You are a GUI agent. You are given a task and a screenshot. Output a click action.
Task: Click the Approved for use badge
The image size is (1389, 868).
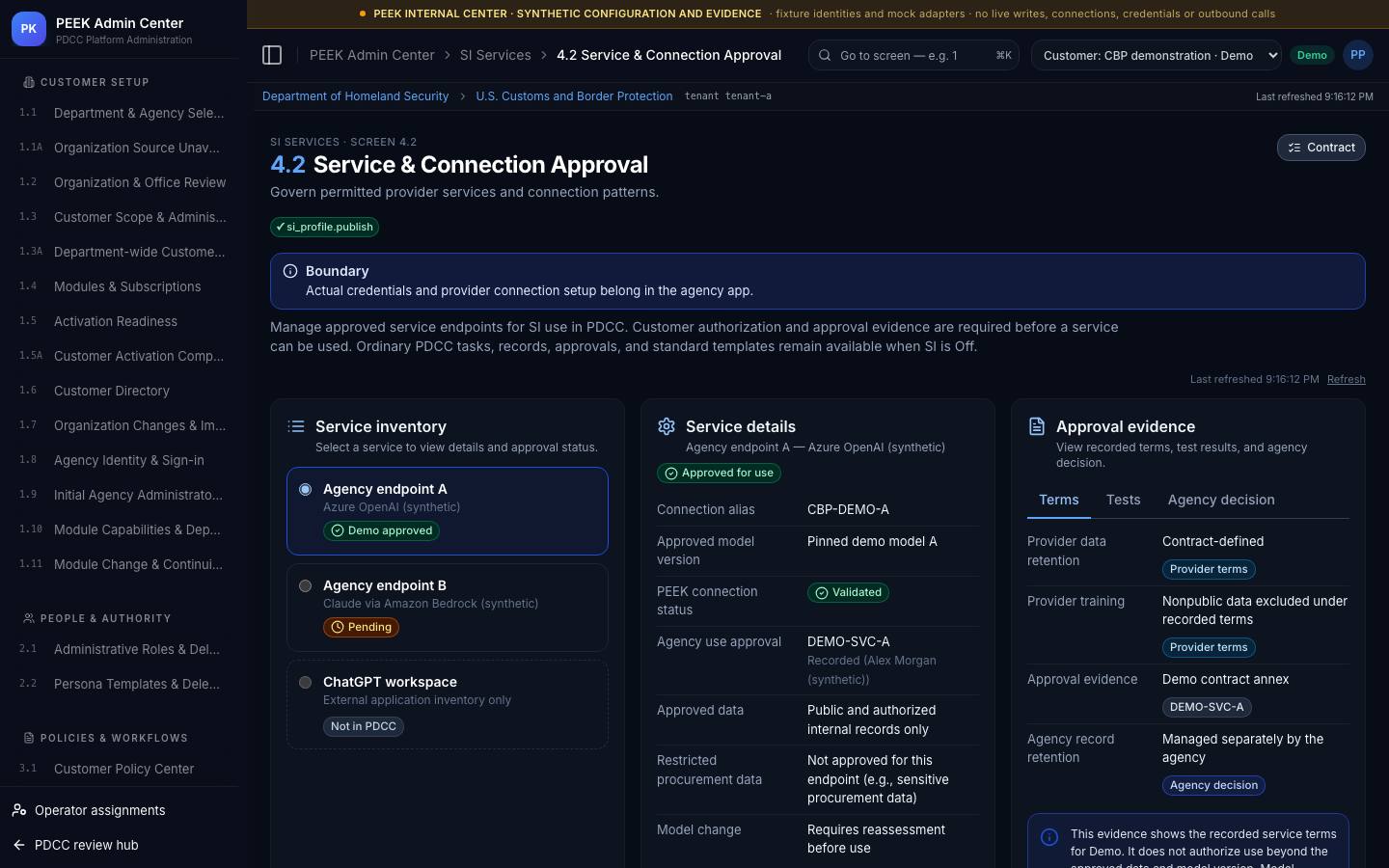coord(719,473)
